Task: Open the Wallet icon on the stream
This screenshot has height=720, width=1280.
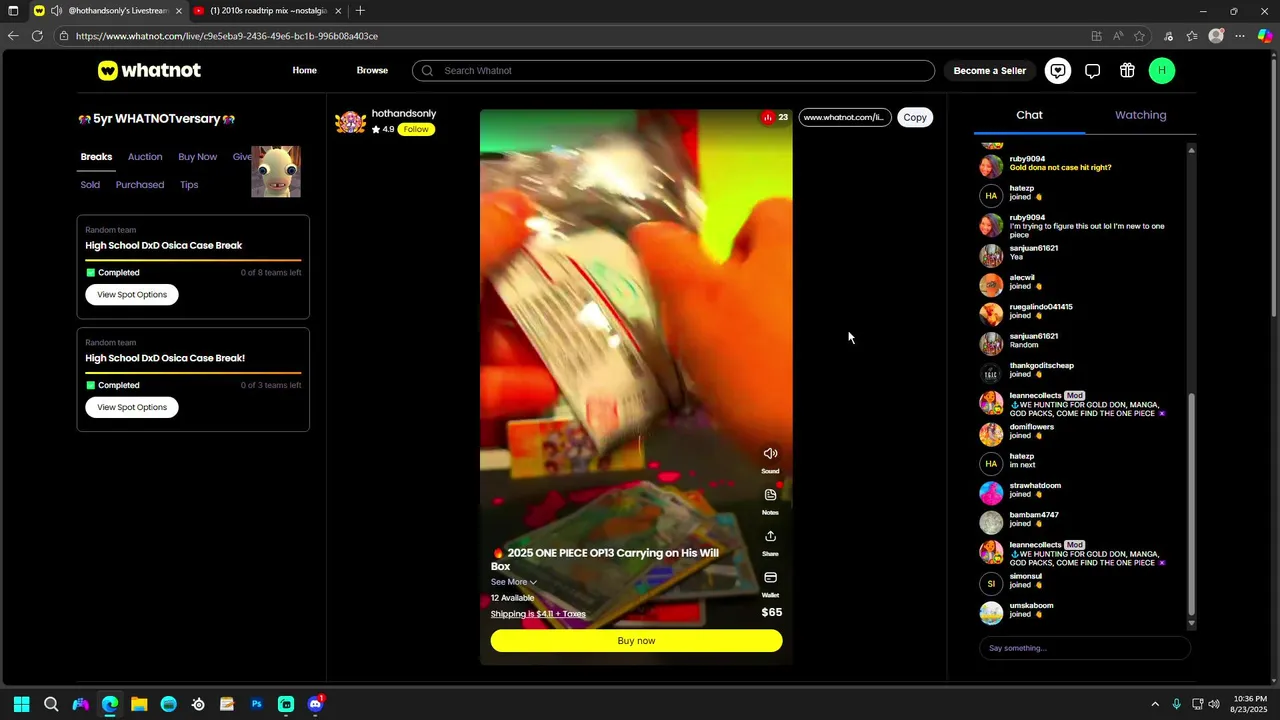Action: (770, 577)
